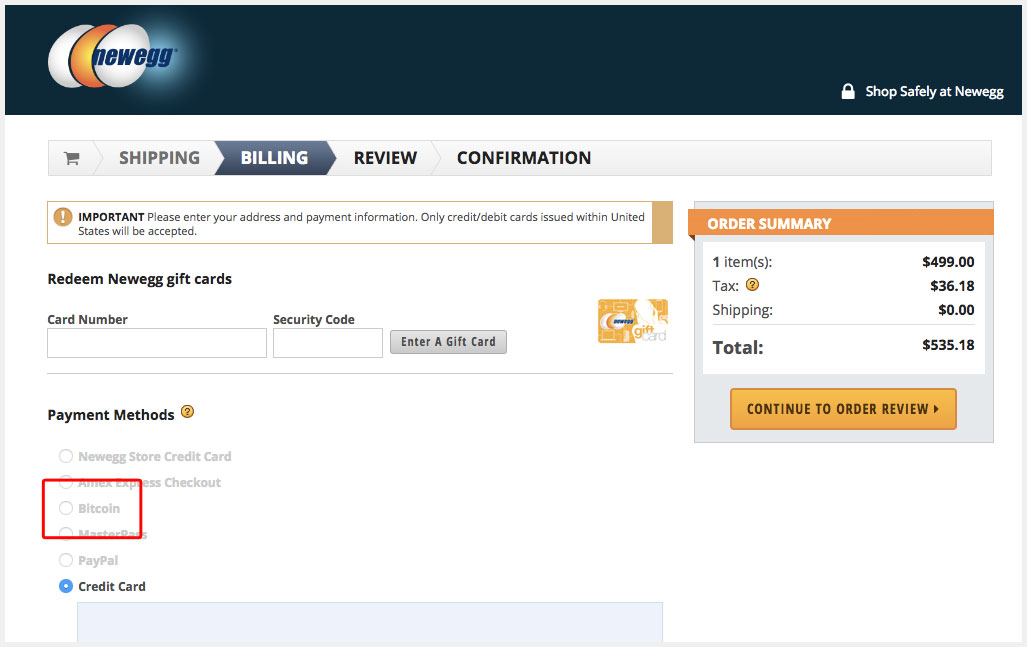Choose Bitcoin as payment method
1027x647 pixels.
[x=65, y=508]
